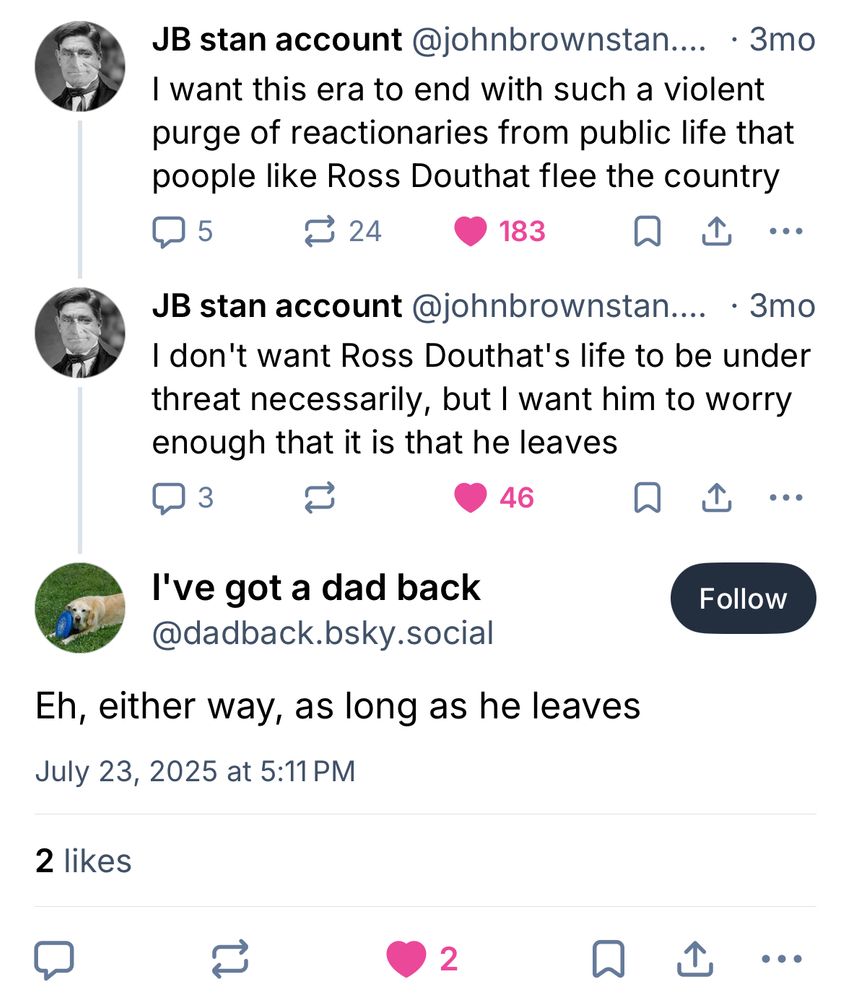The width and height of the screenshot is (851, 1000).
Task: Unlike the post with 46 likes
Action: (x=470, y=497)
